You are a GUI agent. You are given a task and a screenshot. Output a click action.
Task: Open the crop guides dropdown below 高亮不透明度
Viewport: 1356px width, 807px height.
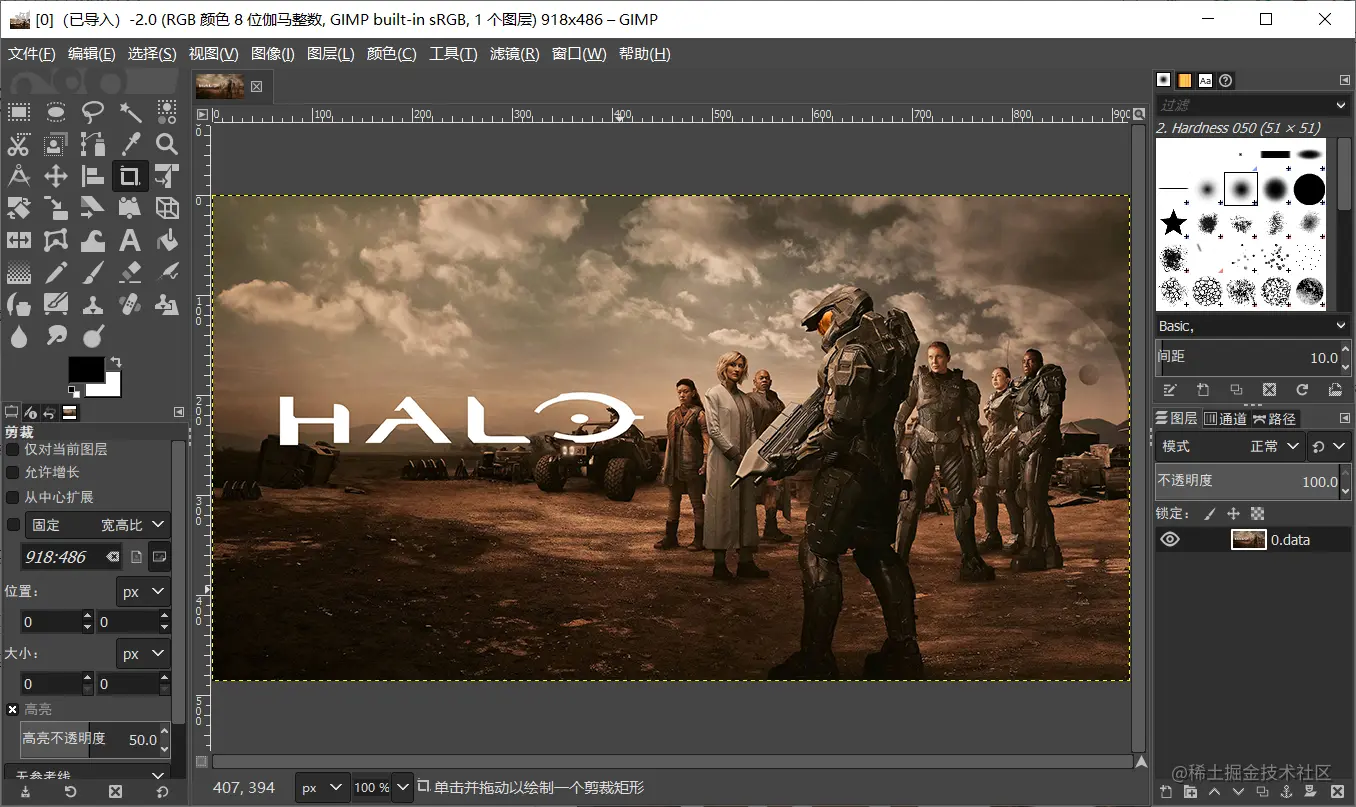pos(87,775)
